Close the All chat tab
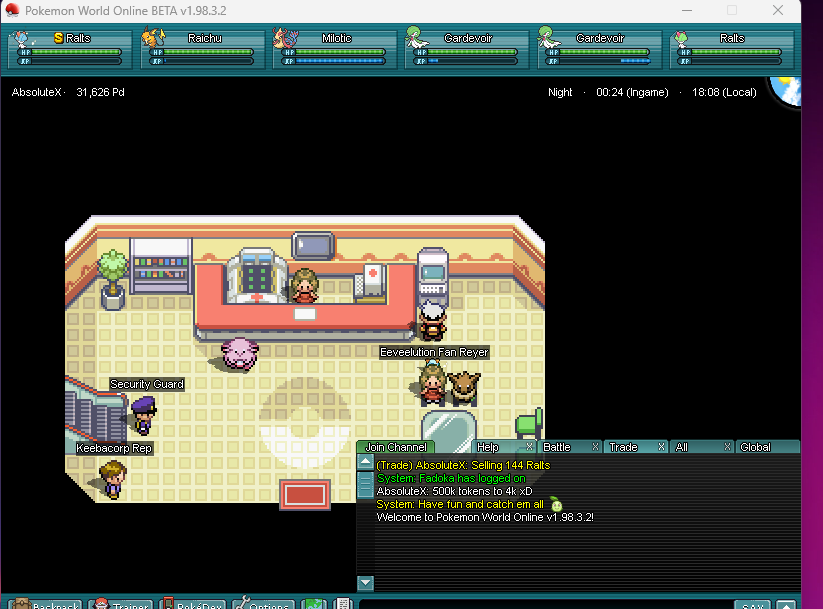 pos(727,447)
